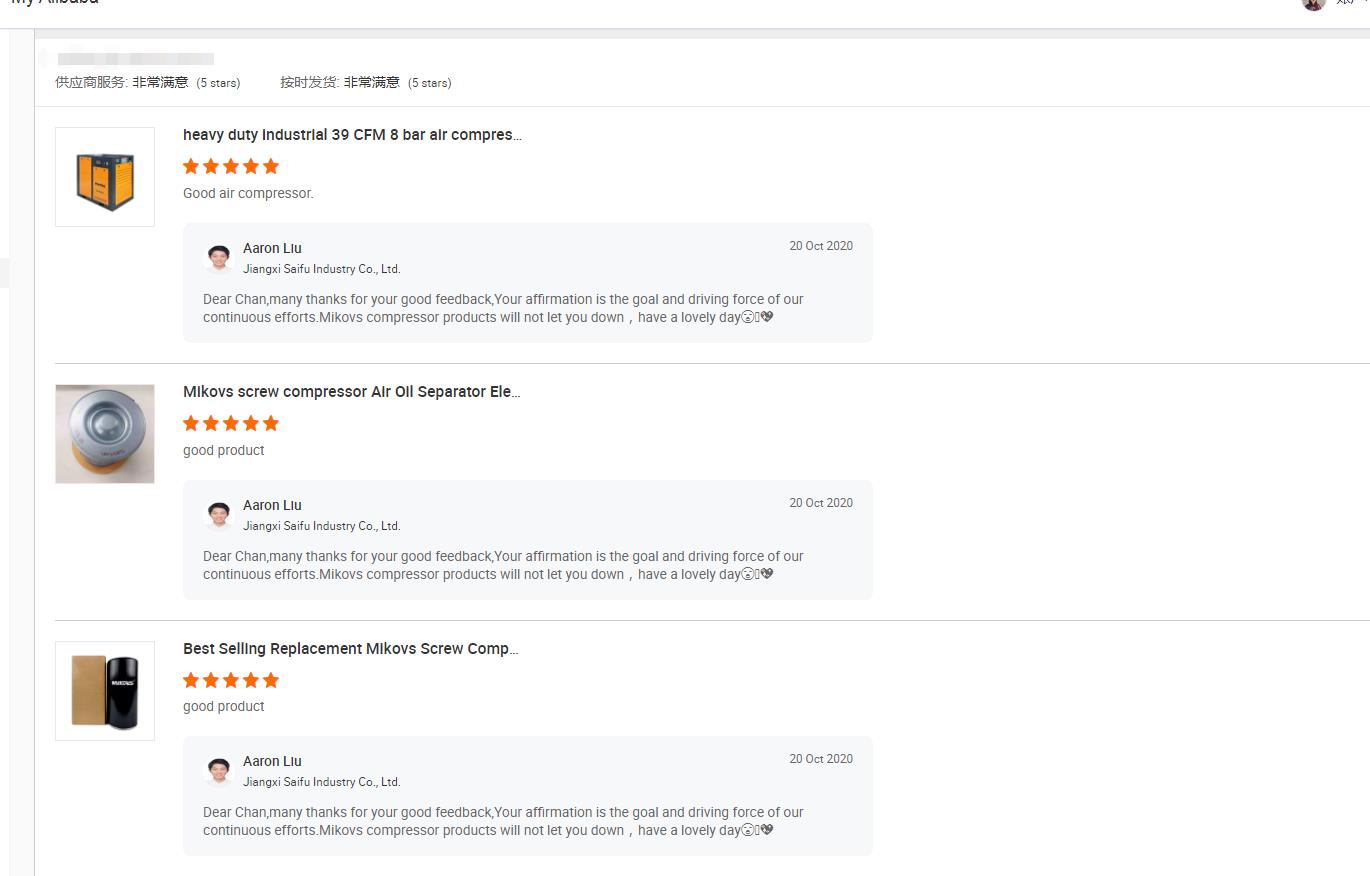The width and height of the screenshot is (1370, 876).
Task: Open the Air Oil Separator product thumbnail
Action: pos(105,434)
